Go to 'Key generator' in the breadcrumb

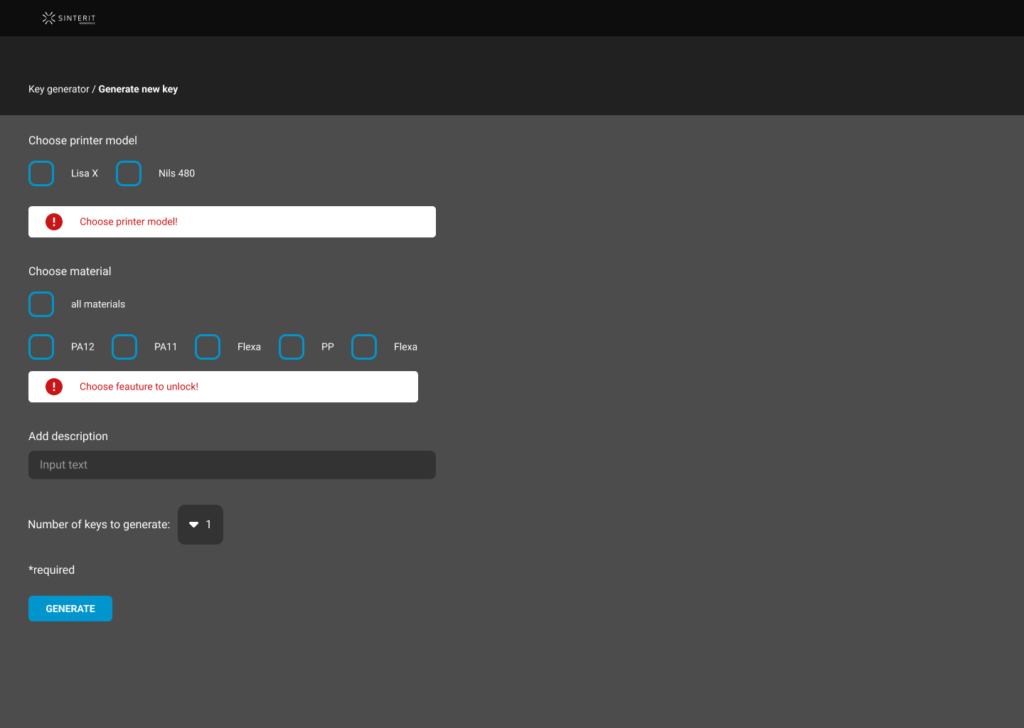tap(59, 89)
